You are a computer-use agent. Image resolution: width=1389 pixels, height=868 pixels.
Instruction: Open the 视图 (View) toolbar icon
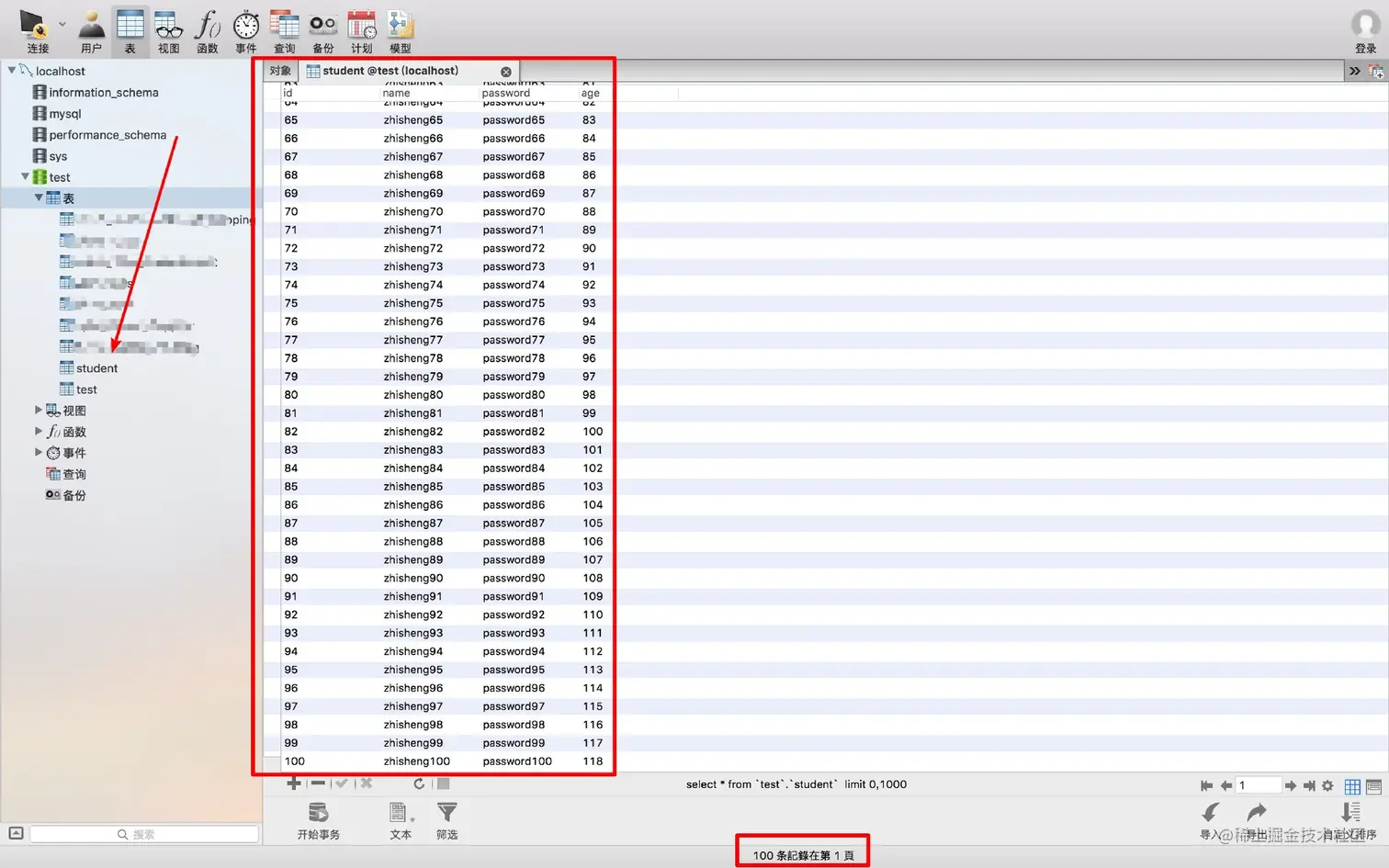point(169,30)
